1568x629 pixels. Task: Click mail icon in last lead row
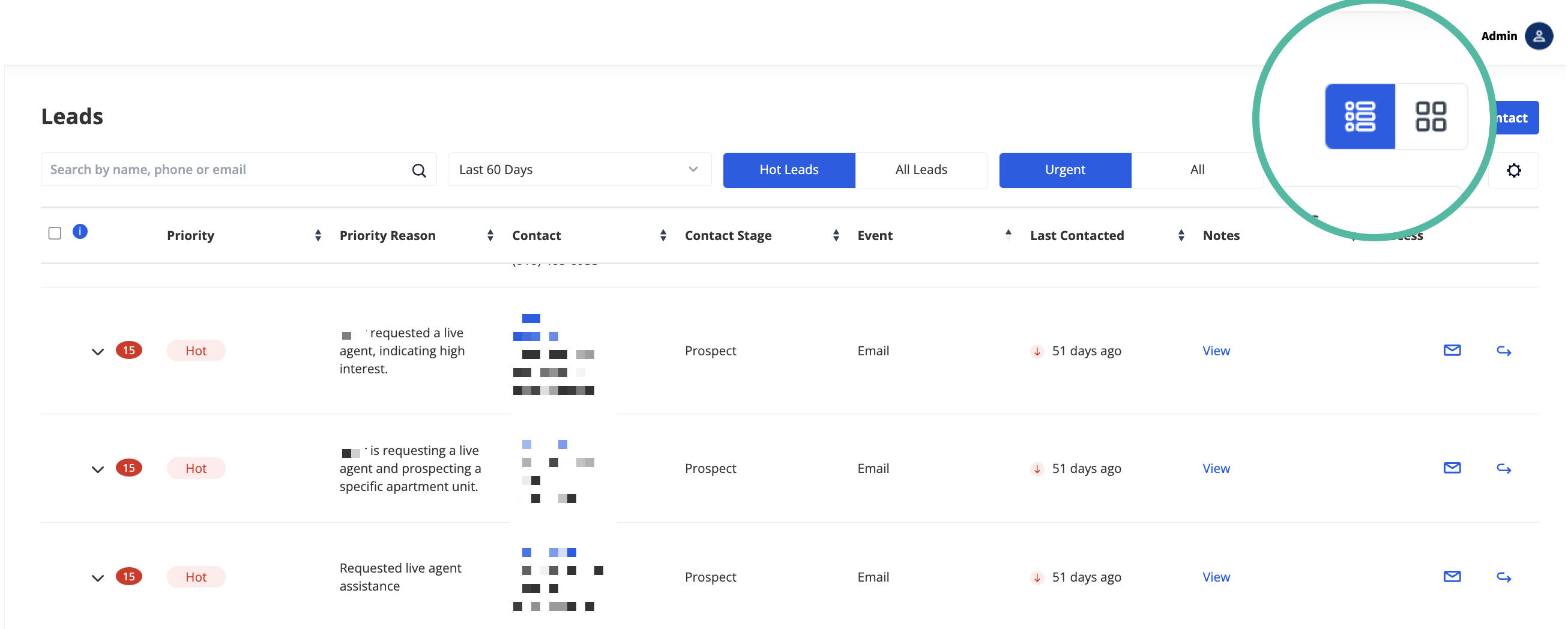tap(1452, 577)
